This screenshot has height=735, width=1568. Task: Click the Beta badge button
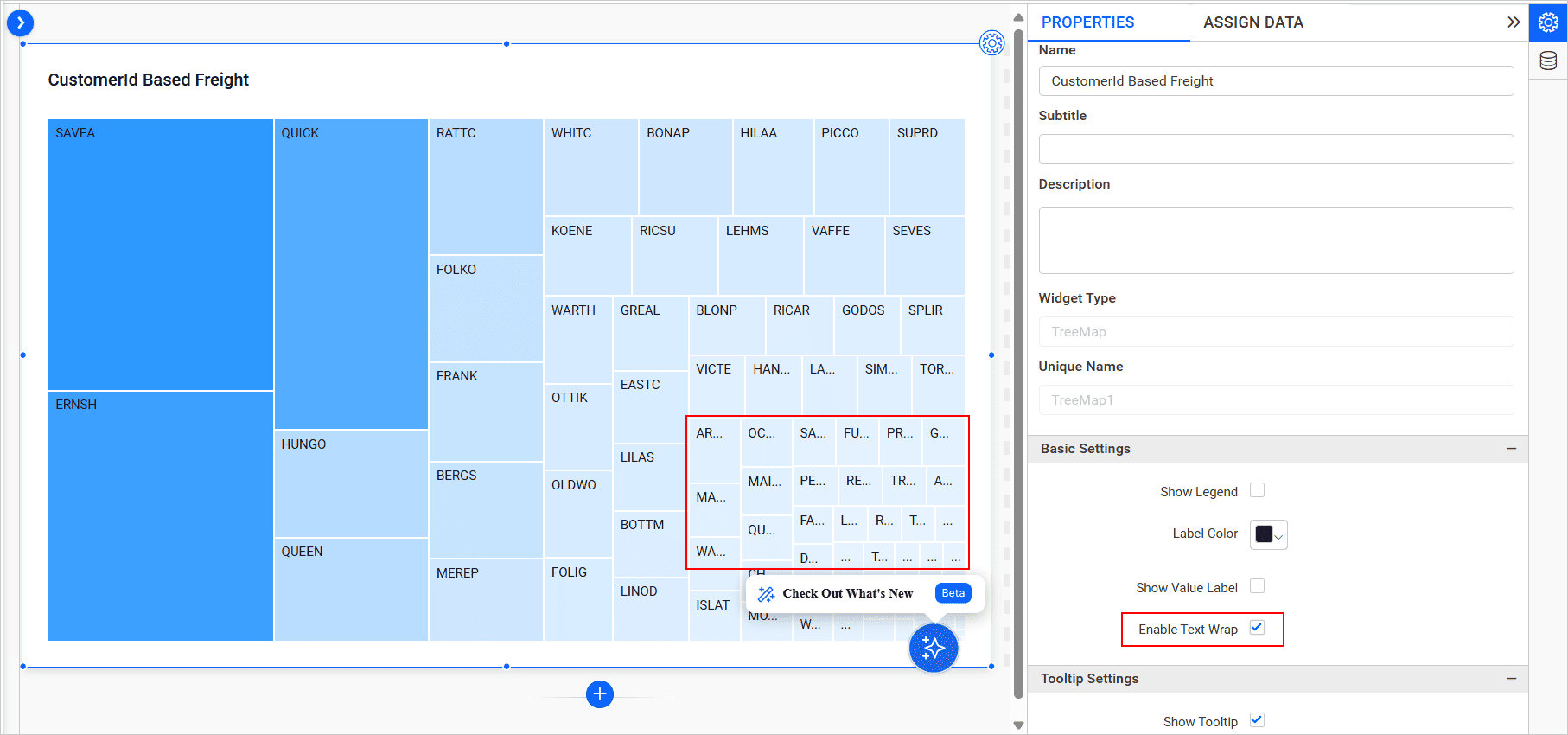953,593
